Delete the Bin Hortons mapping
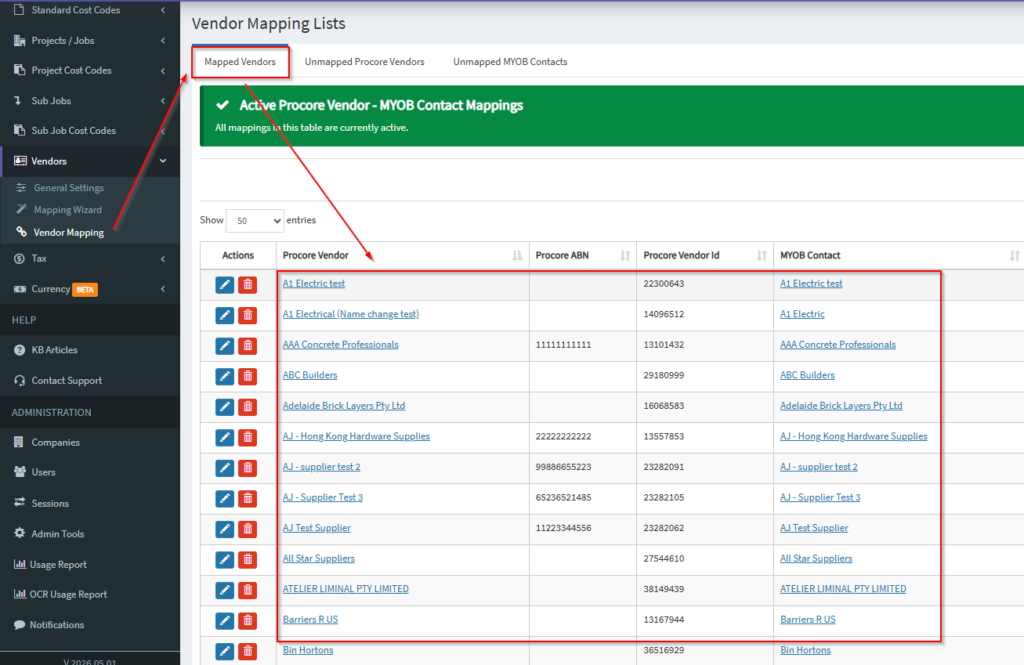The height and width of the screenshot is (665, 1024). (248, 651)
